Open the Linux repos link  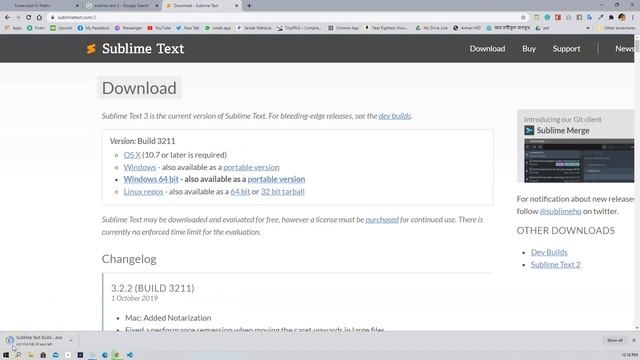[x=143, y=191]
